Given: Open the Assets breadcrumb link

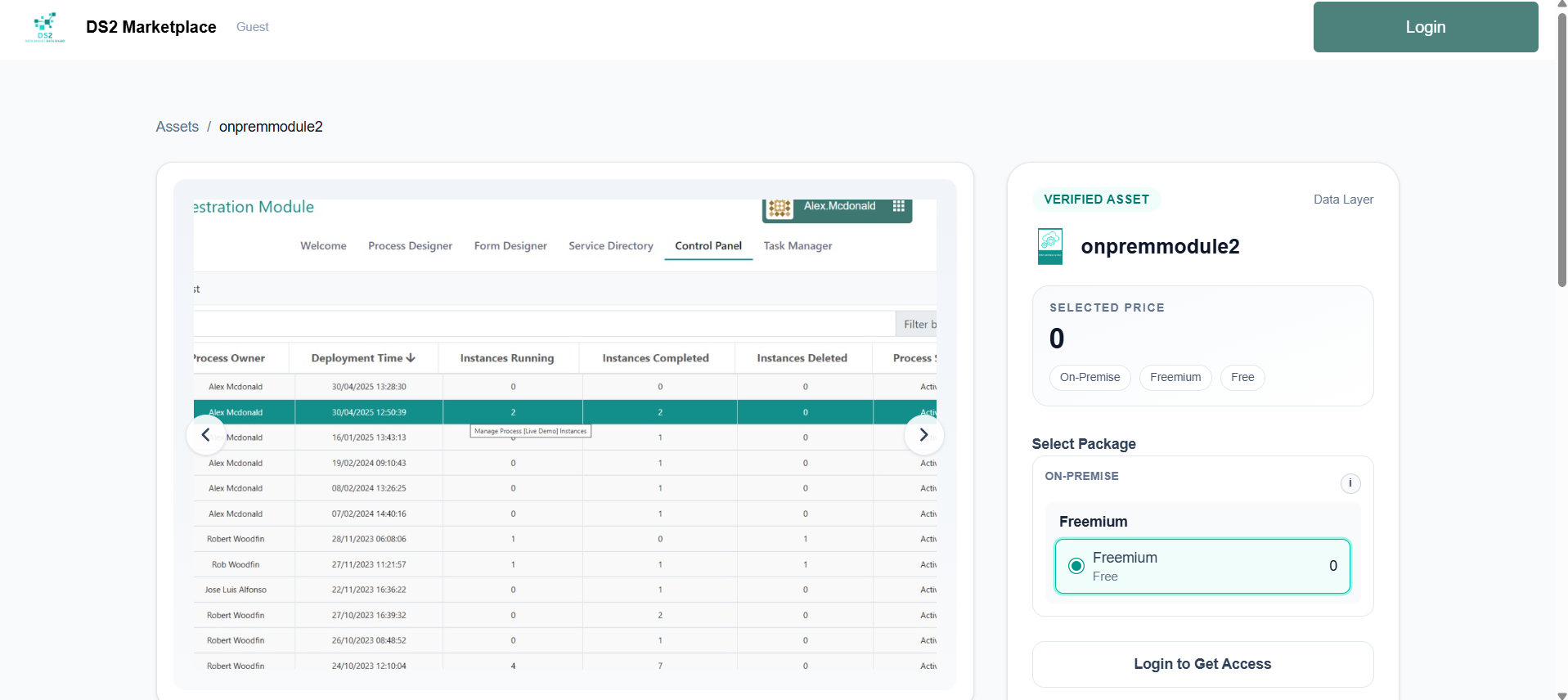Looking at the screenshot, I should pyautogui.click(x=177, y=127).
